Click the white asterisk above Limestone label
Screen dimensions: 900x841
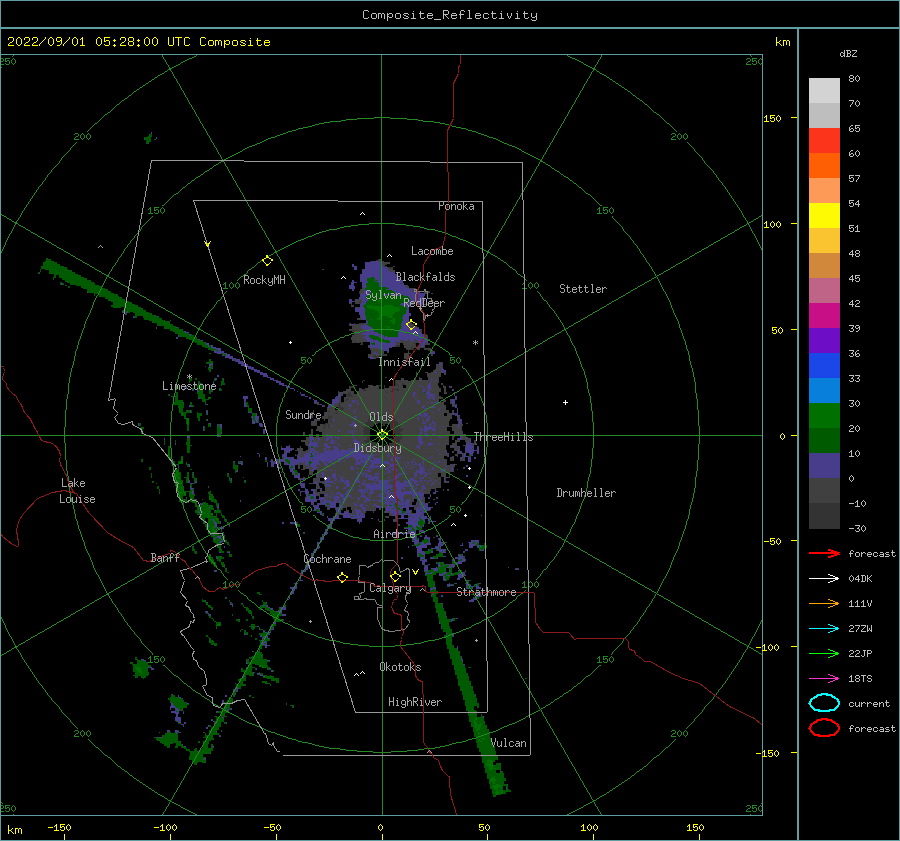click(x=189, y=377)
